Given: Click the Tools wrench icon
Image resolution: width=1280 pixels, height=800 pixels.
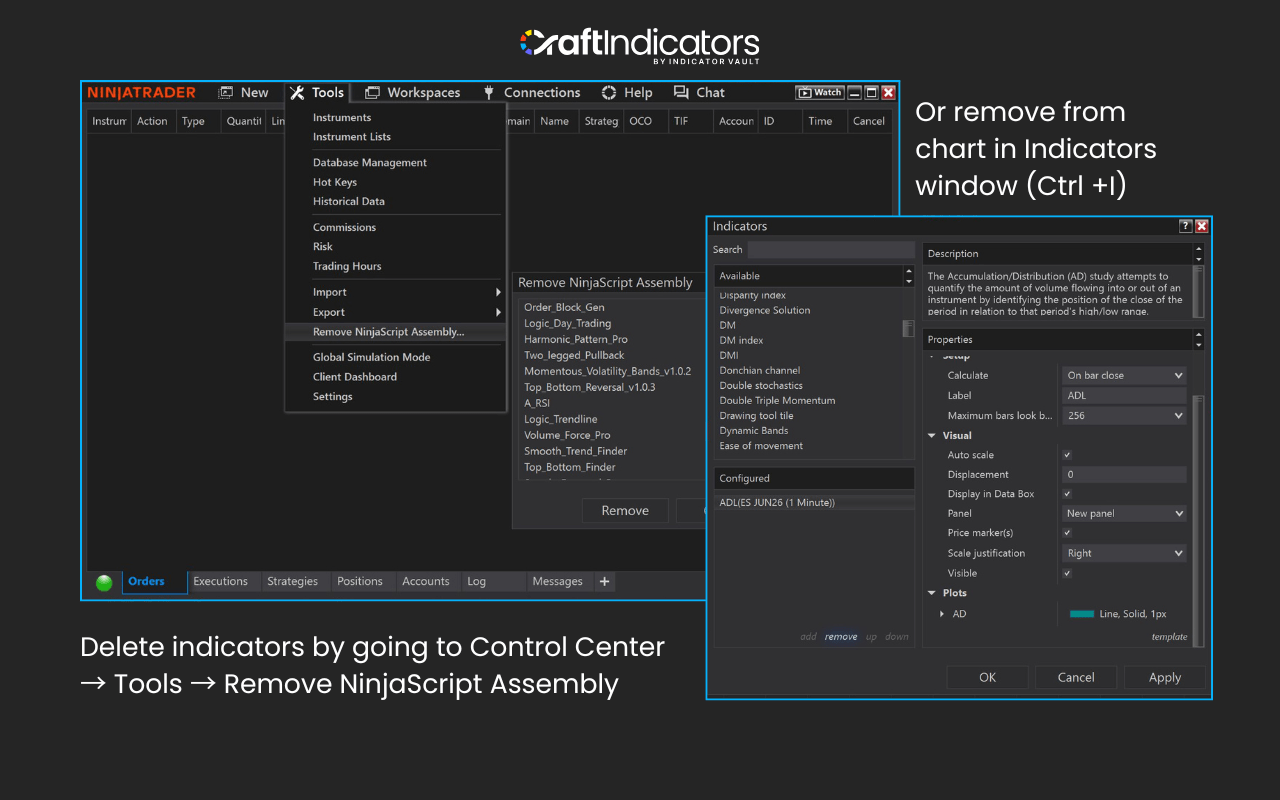Looking at the screenshot, I should (297, 92).
